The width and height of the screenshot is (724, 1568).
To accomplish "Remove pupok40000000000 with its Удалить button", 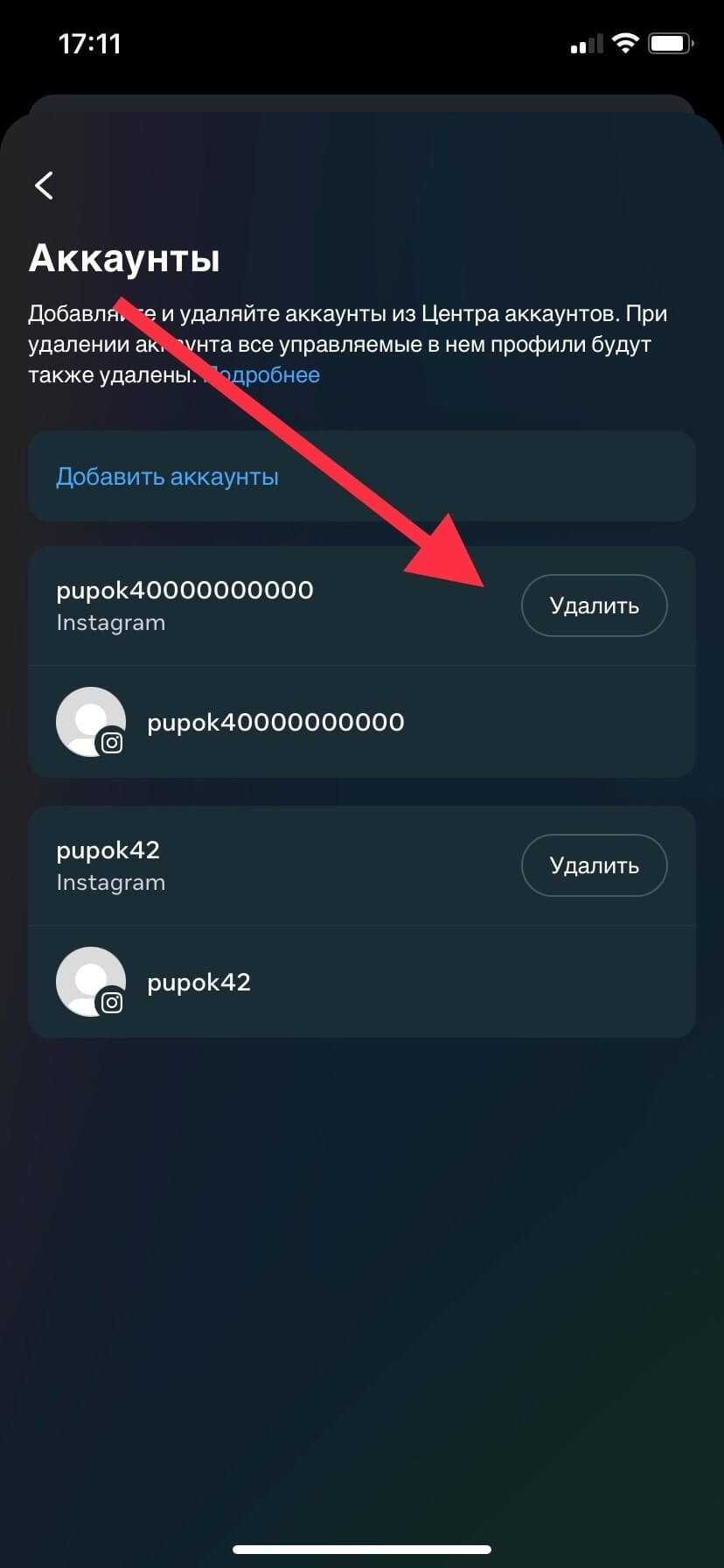I will tap(595, 605).
